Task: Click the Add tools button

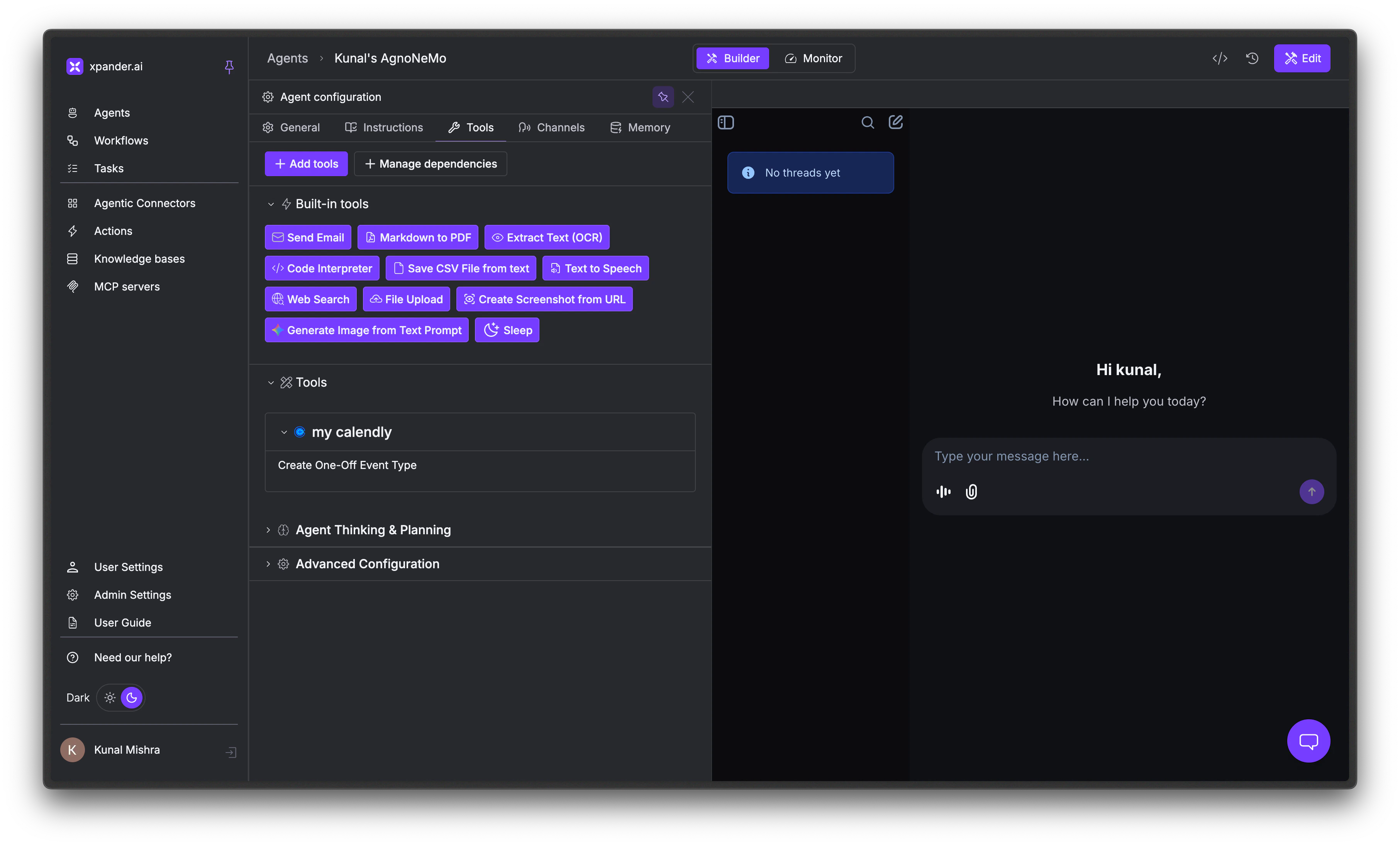Action: pos(306,164)
